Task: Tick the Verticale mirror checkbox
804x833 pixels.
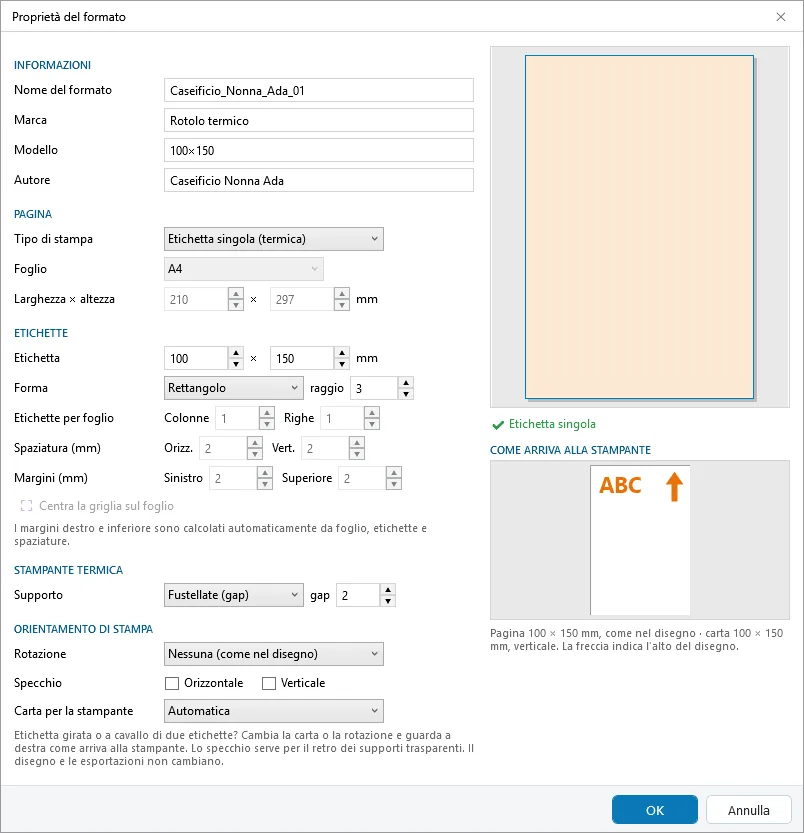Action: point(269,683)
